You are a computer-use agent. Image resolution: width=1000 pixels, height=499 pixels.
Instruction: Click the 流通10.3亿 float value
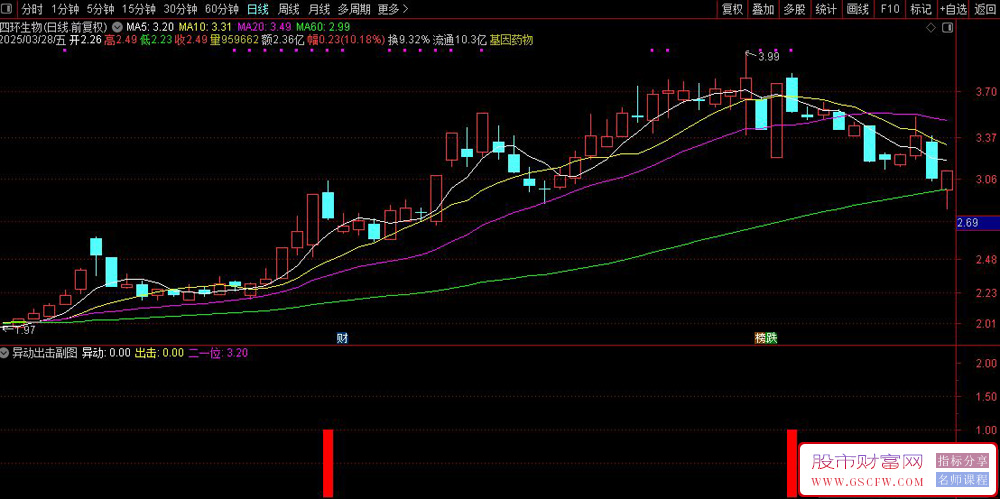(x=459, y=40)
